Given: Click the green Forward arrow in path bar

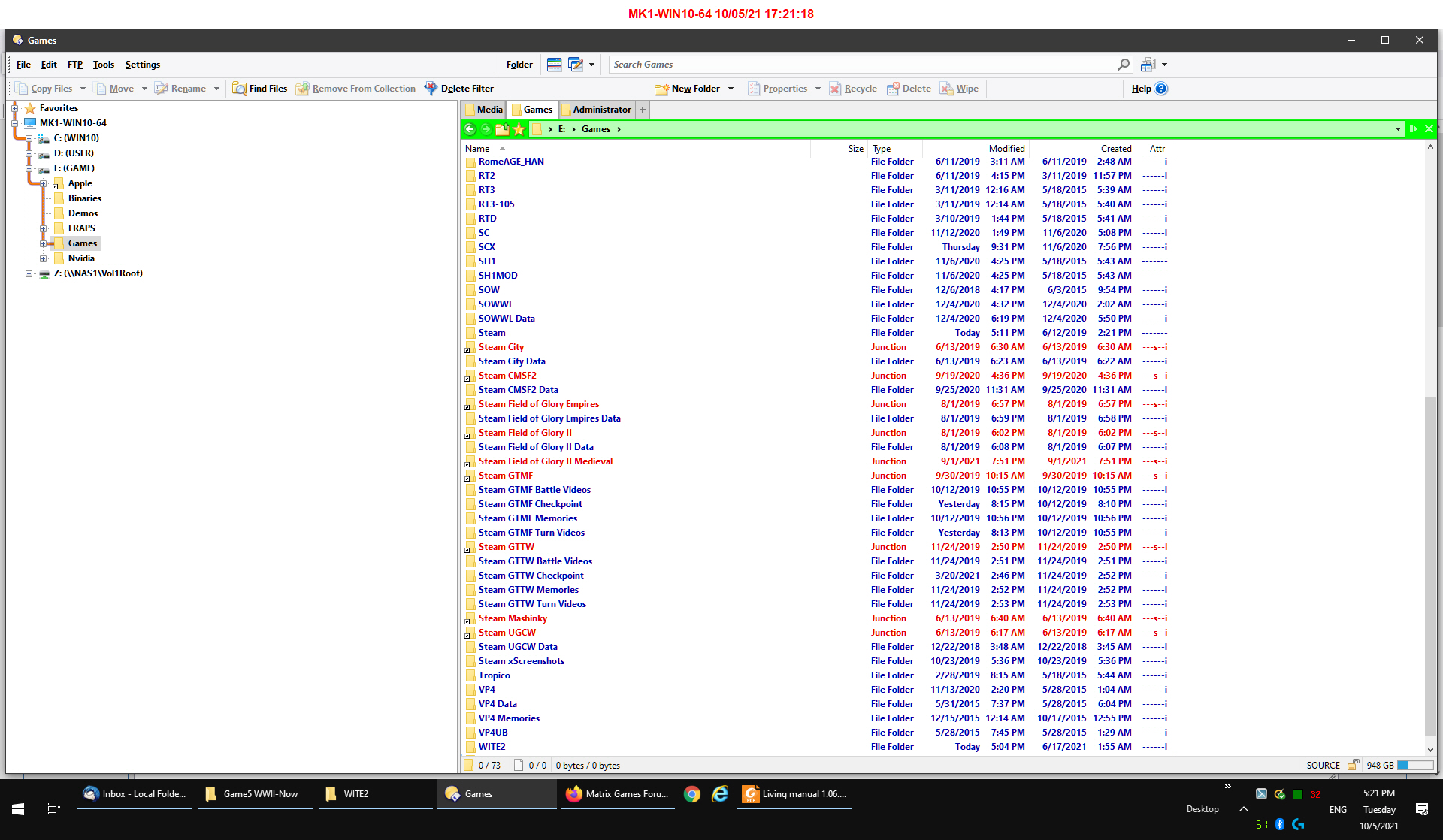Looking at the screenshot, I should [486, 129].
